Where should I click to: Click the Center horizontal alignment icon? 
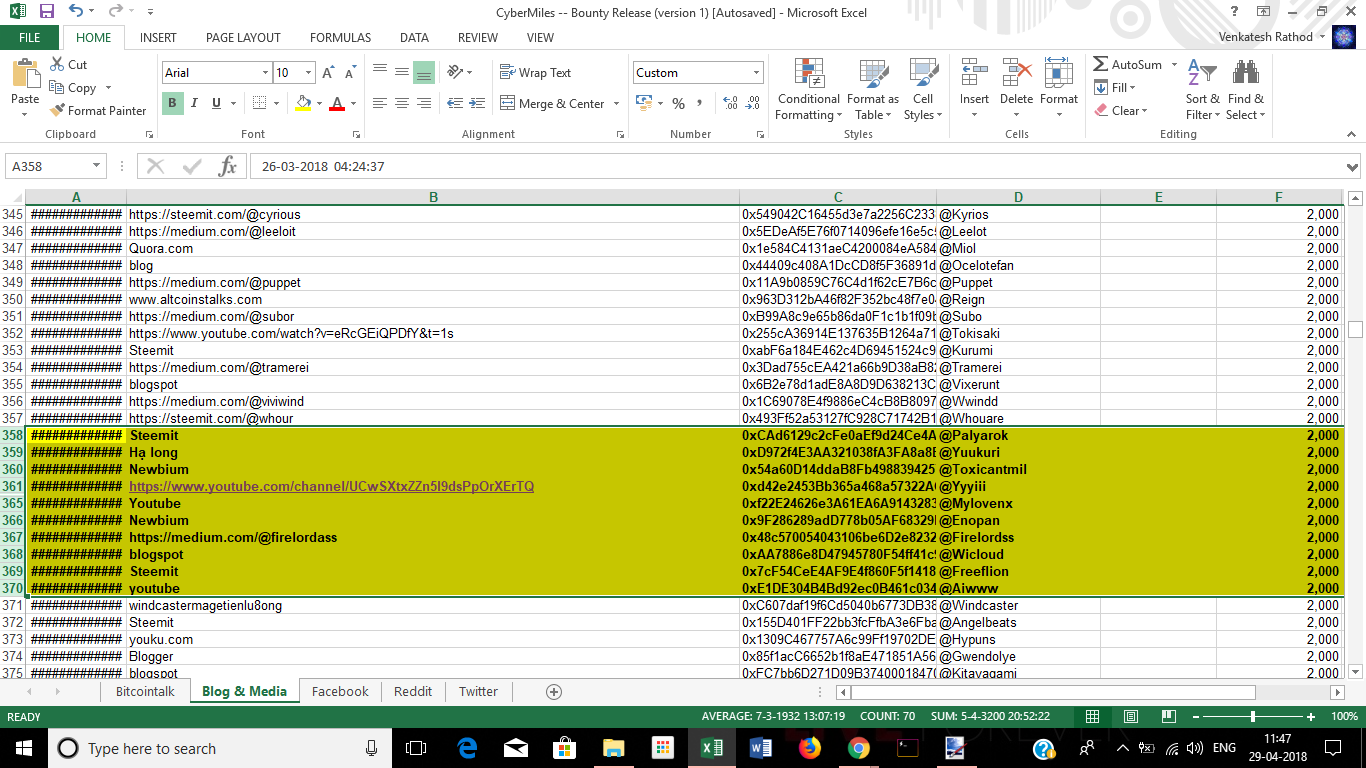coord(401,103)
